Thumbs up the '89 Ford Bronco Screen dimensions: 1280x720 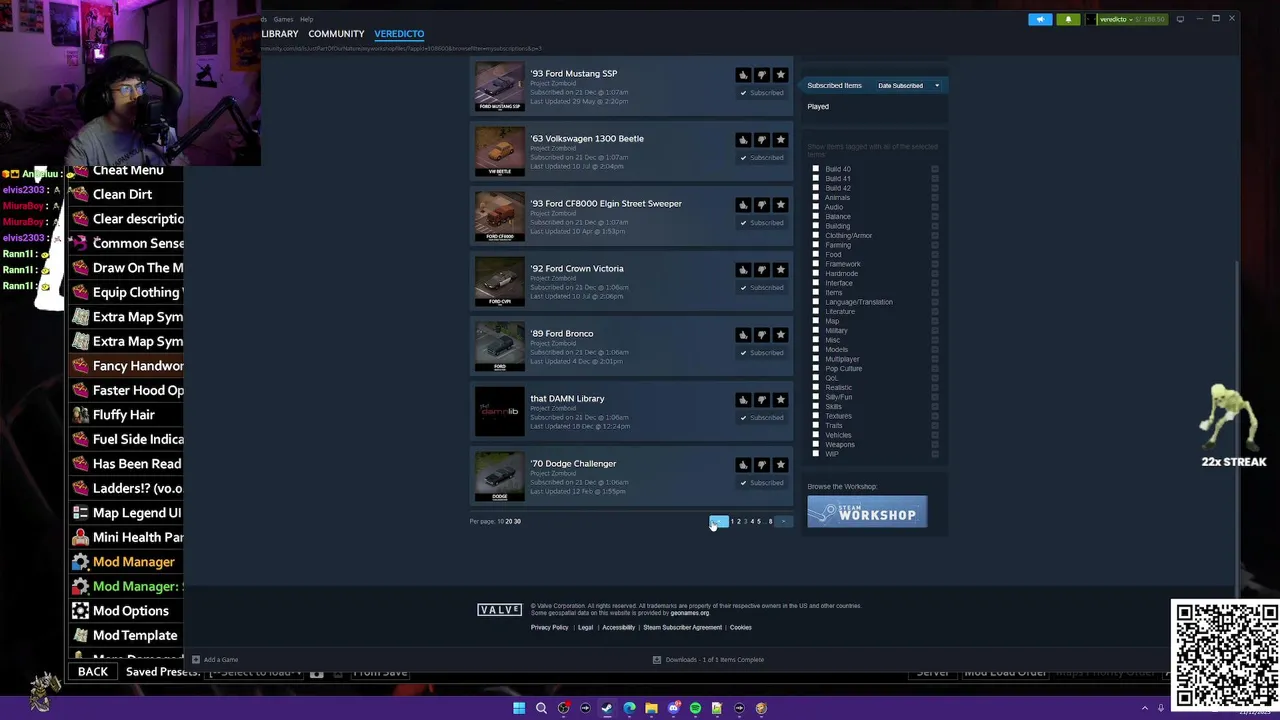pyautogui.click(x=743, y=335)
